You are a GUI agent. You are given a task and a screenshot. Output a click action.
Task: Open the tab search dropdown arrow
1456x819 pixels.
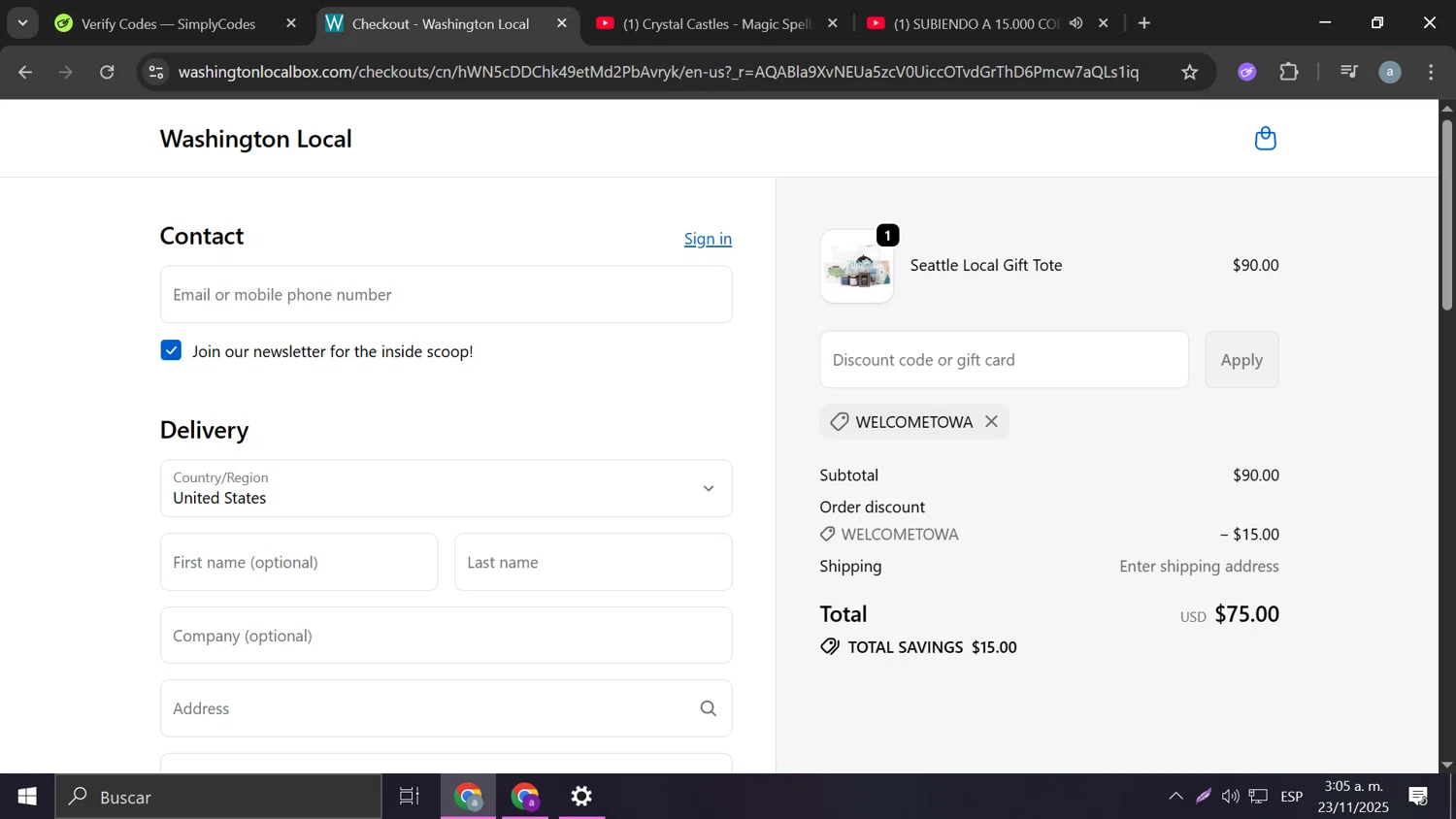22,23
